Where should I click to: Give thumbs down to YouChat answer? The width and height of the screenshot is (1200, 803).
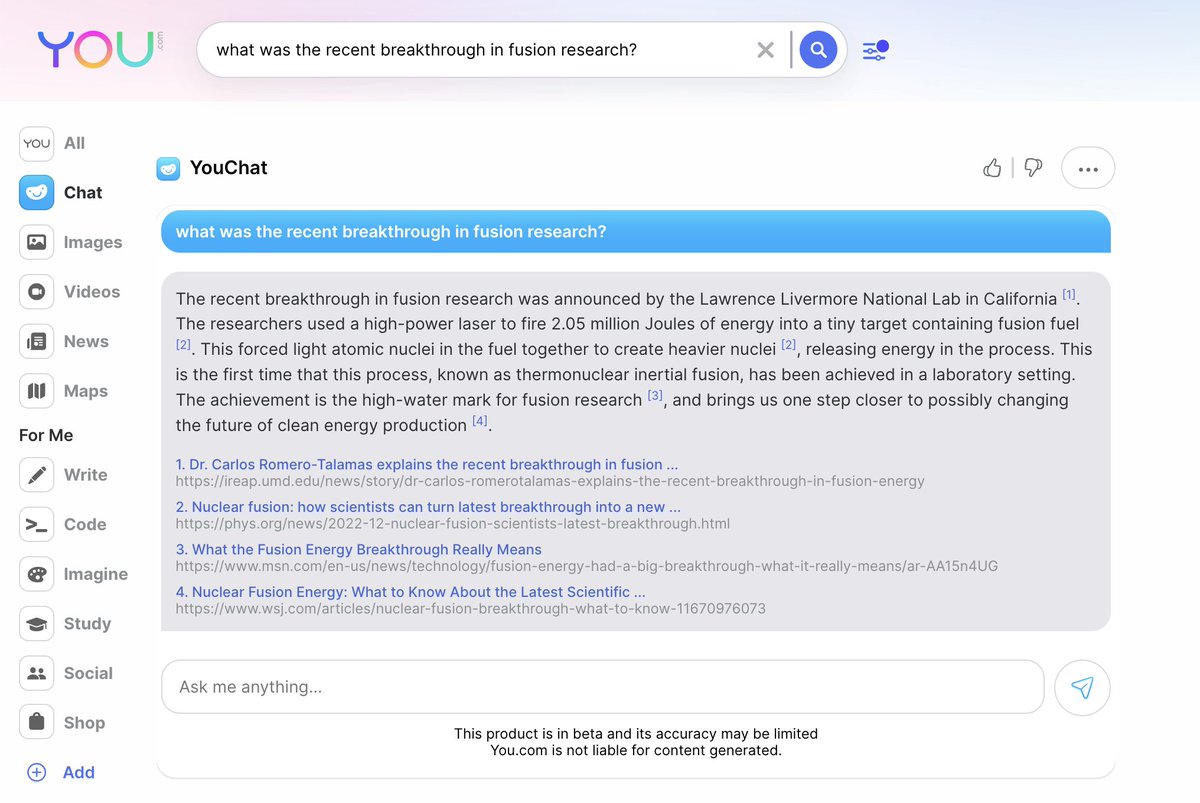(x=1033, y=168)
